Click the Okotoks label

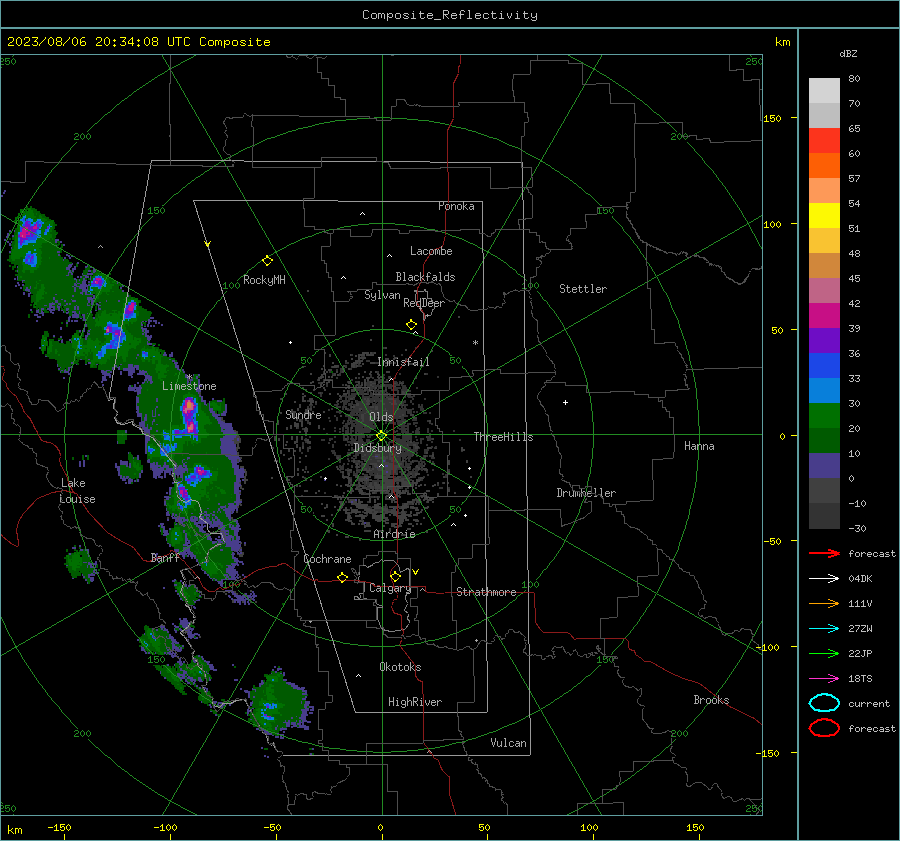click(x=400, y=667)
